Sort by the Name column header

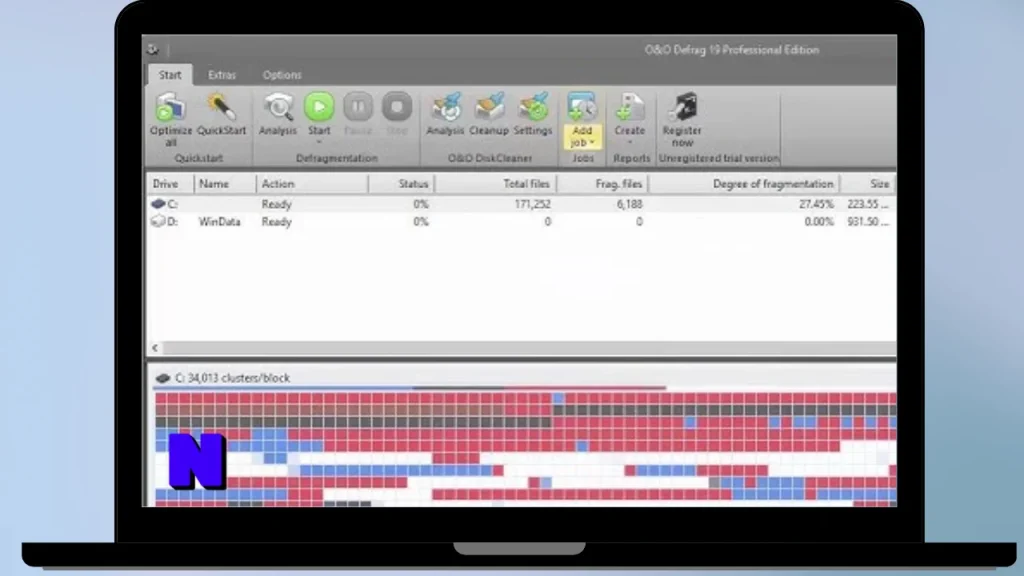point(225,184)
